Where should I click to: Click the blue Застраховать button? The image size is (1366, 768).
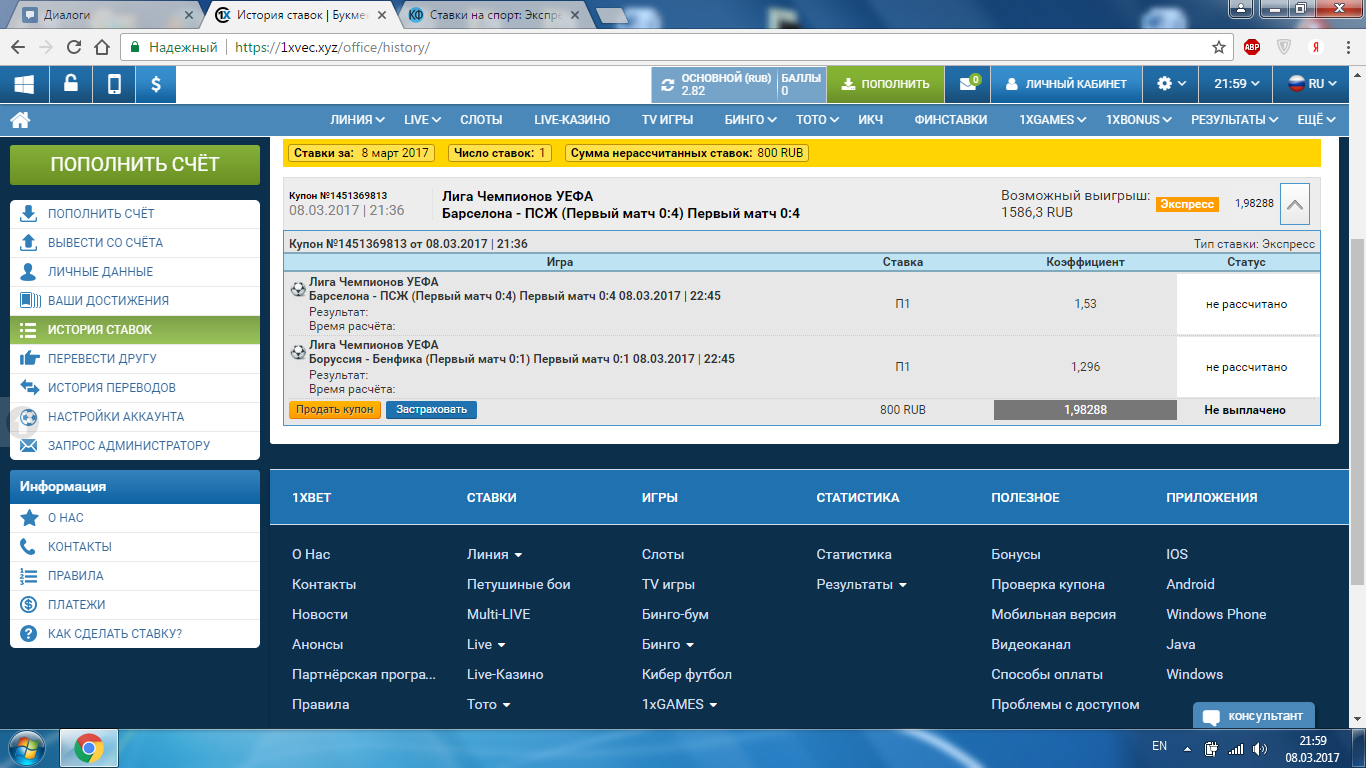(431, 409)
